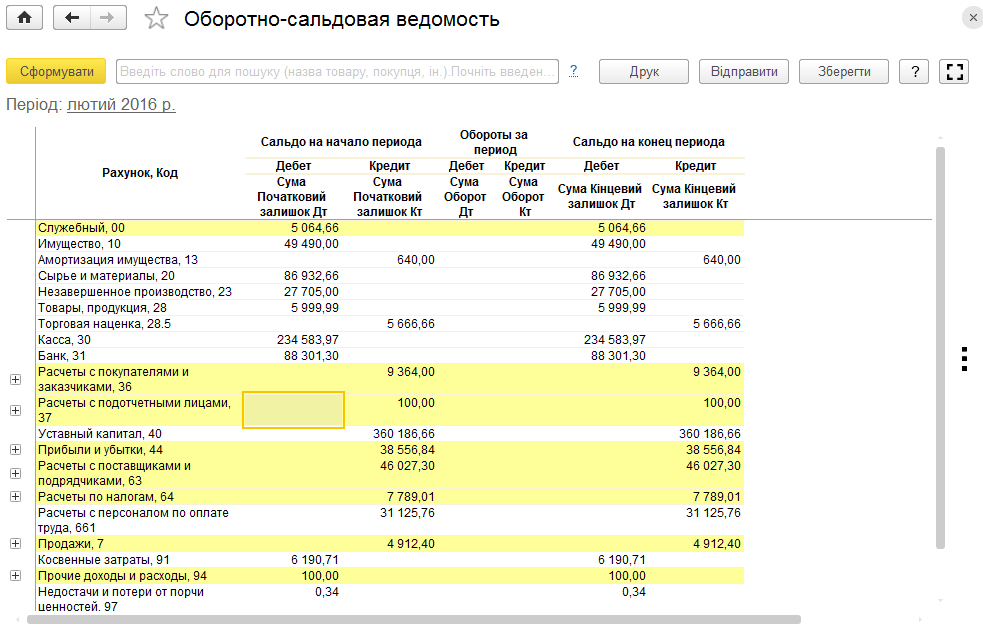
Task: Click Обороты за период header
Action: tap(494, 142)
